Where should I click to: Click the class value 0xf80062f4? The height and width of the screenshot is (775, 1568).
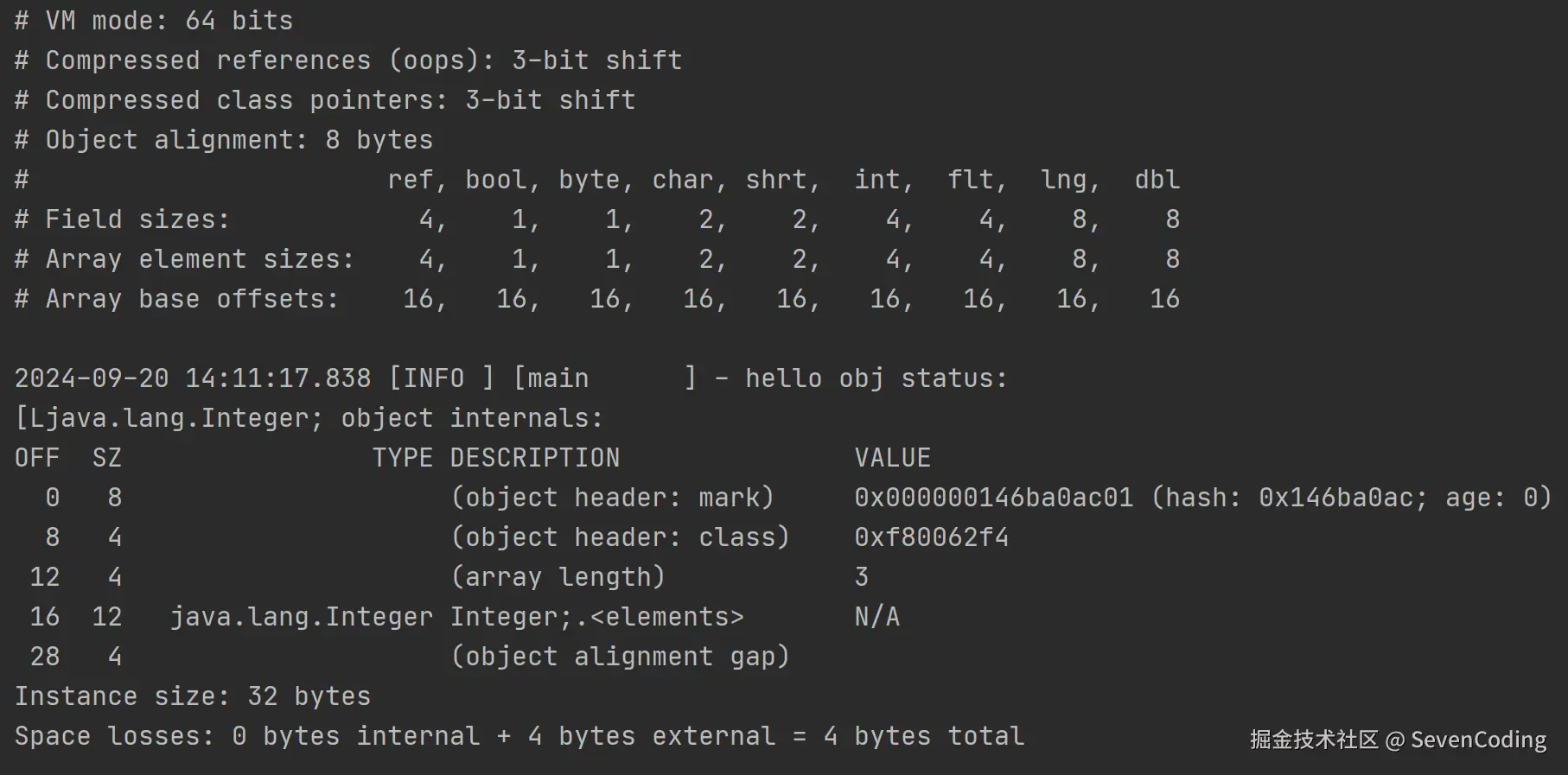[931, 537]
